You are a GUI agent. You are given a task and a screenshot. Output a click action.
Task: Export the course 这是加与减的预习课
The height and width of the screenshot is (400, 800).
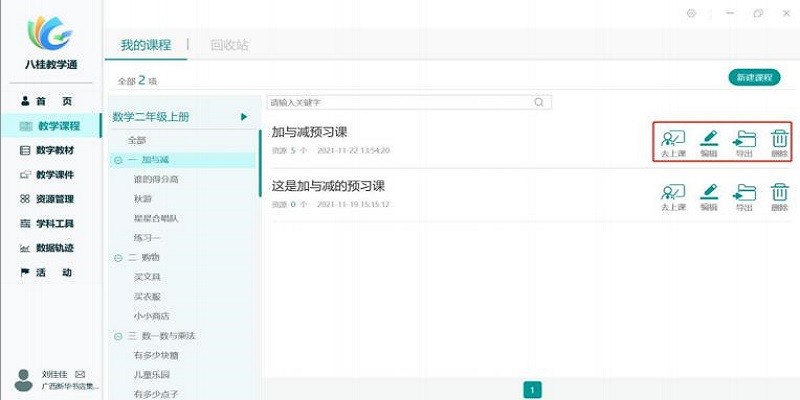point(744,192)
